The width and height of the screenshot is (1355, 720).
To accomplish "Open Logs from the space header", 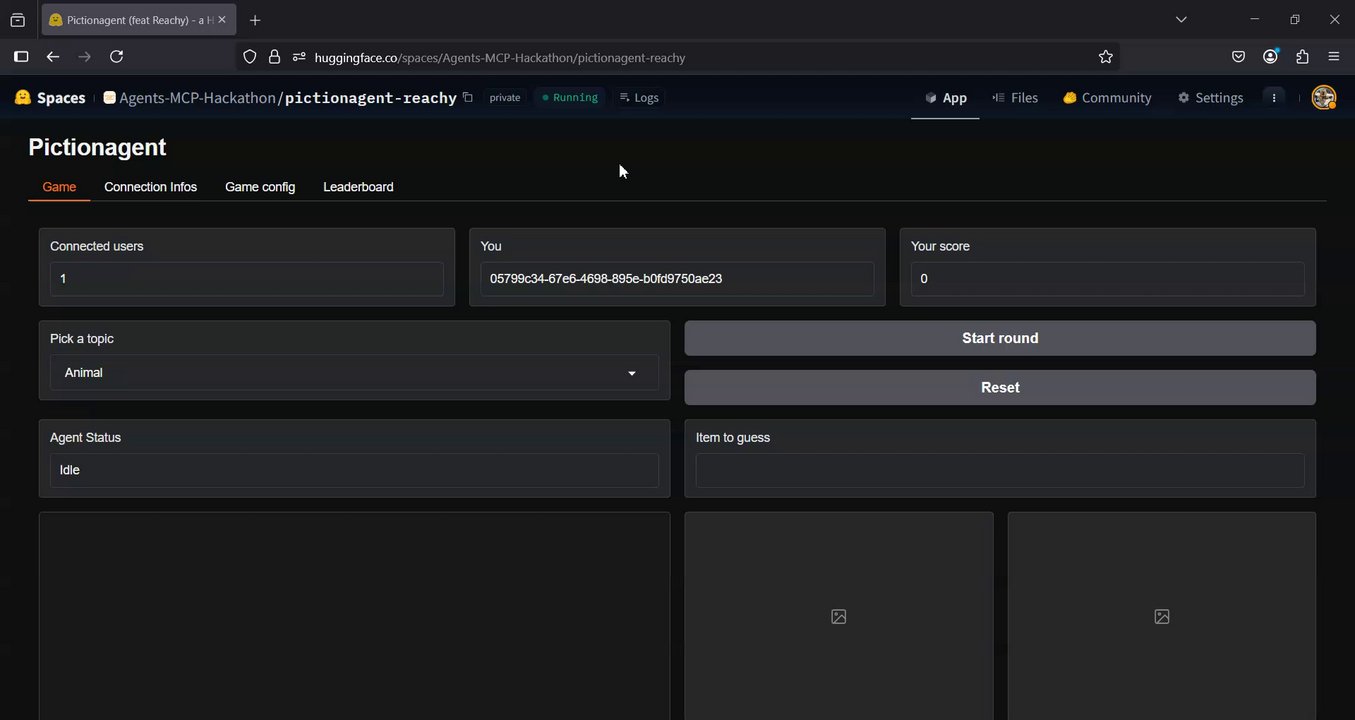I will [x=639, y=97].
